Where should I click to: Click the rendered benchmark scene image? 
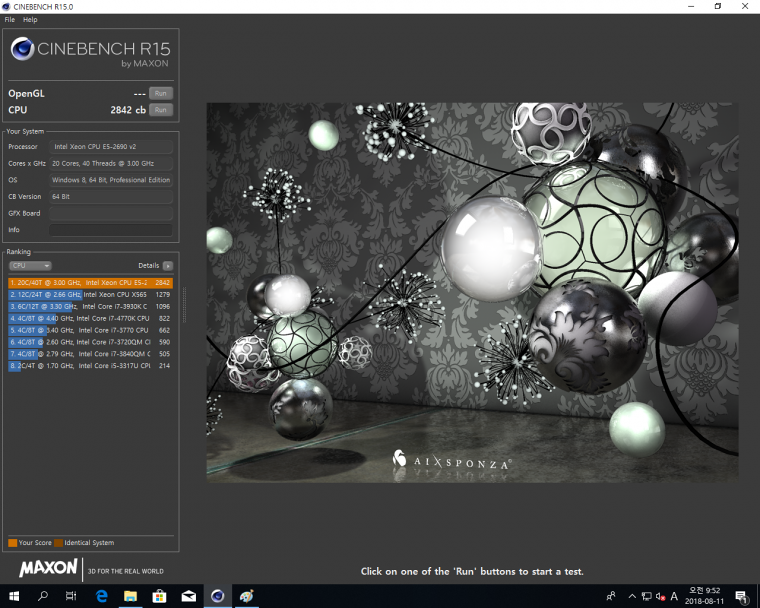tap(473, 292)
